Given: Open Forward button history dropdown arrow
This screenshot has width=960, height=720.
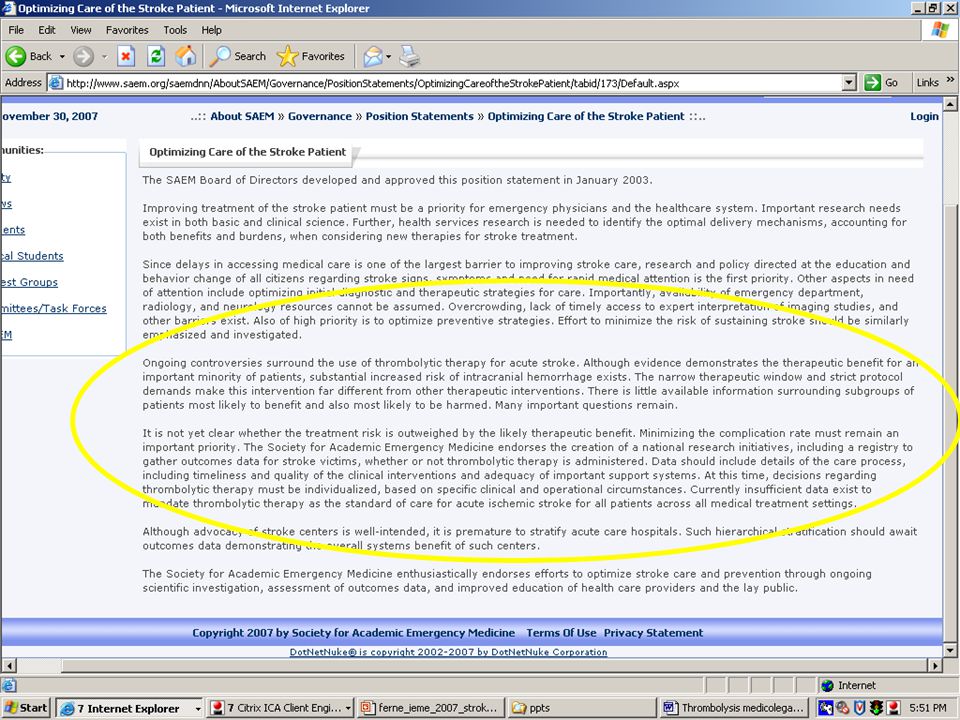Looking at the screenshot, I should point(104,56).
